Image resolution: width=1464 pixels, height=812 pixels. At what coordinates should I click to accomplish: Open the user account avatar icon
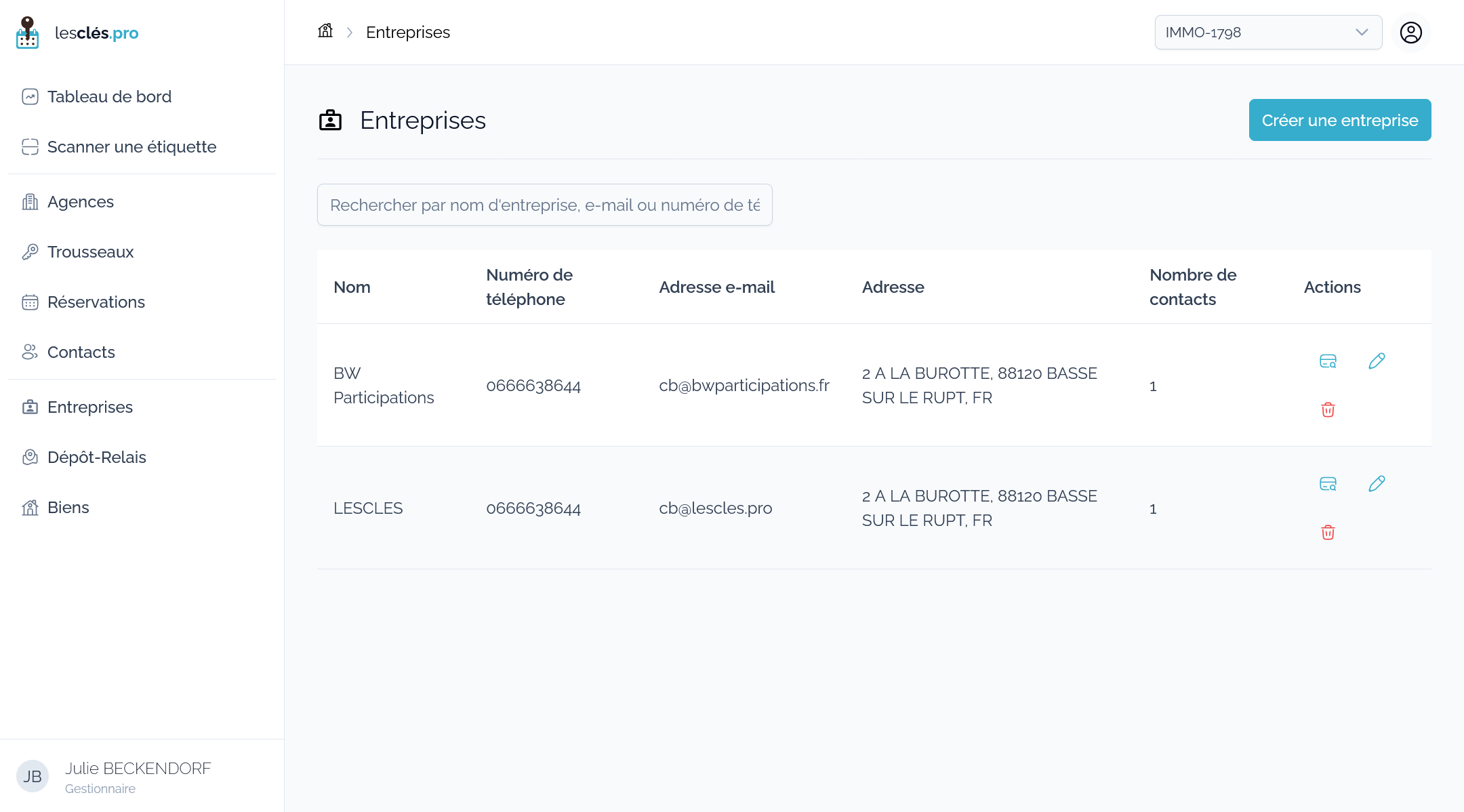(1411, 33)
